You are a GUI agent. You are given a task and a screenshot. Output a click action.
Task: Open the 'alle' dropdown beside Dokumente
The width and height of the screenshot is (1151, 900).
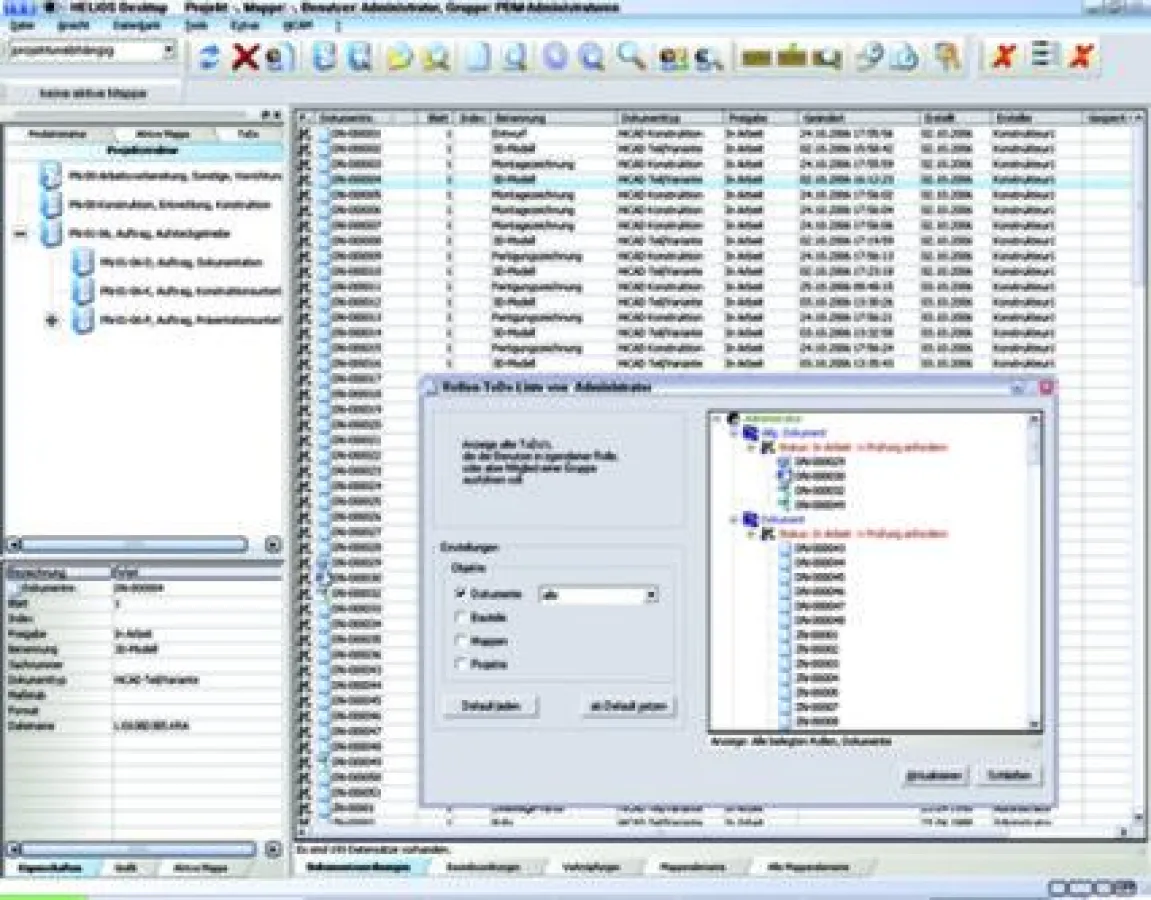652,594
